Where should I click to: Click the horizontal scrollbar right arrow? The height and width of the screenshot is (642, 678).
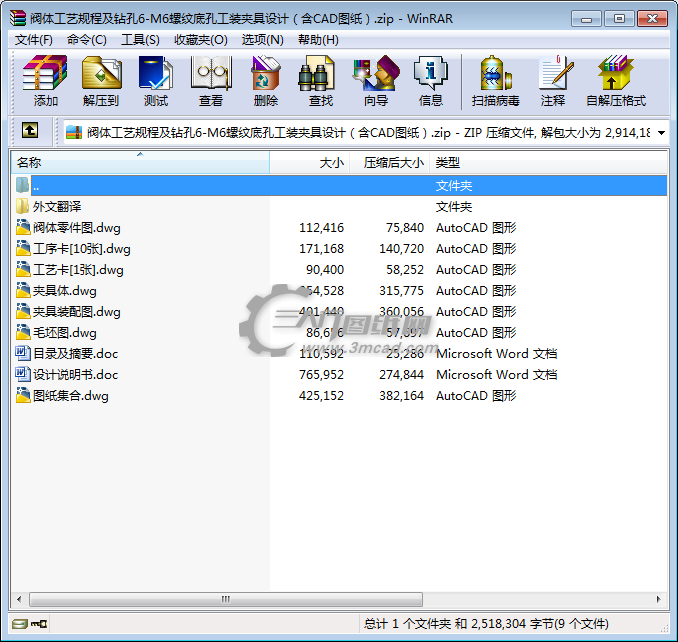[659, 599]
